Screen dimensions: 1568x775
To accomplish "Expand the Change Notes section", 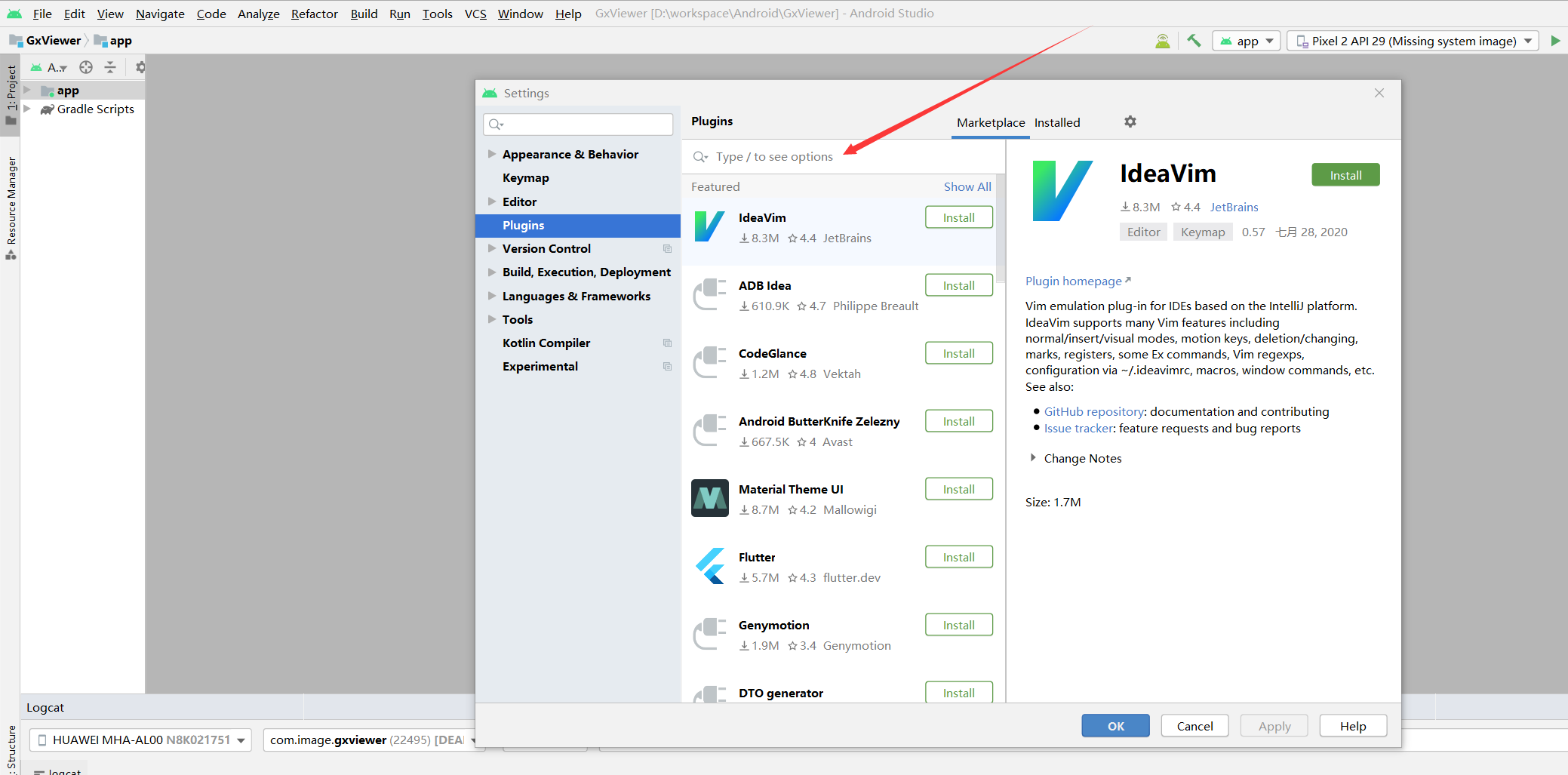I will tap(1033, 458).
